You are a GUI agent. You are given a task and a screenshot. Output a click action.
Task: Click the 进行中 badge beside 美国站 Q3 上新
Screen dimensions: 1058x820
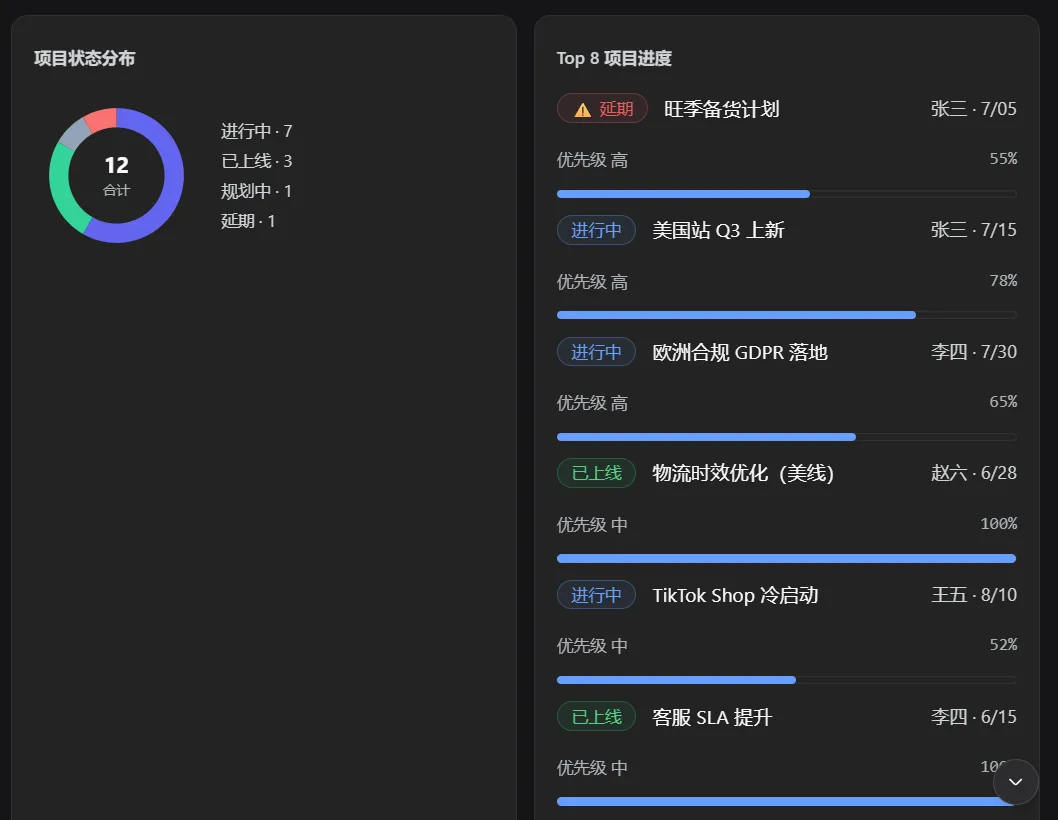(596, 230)
